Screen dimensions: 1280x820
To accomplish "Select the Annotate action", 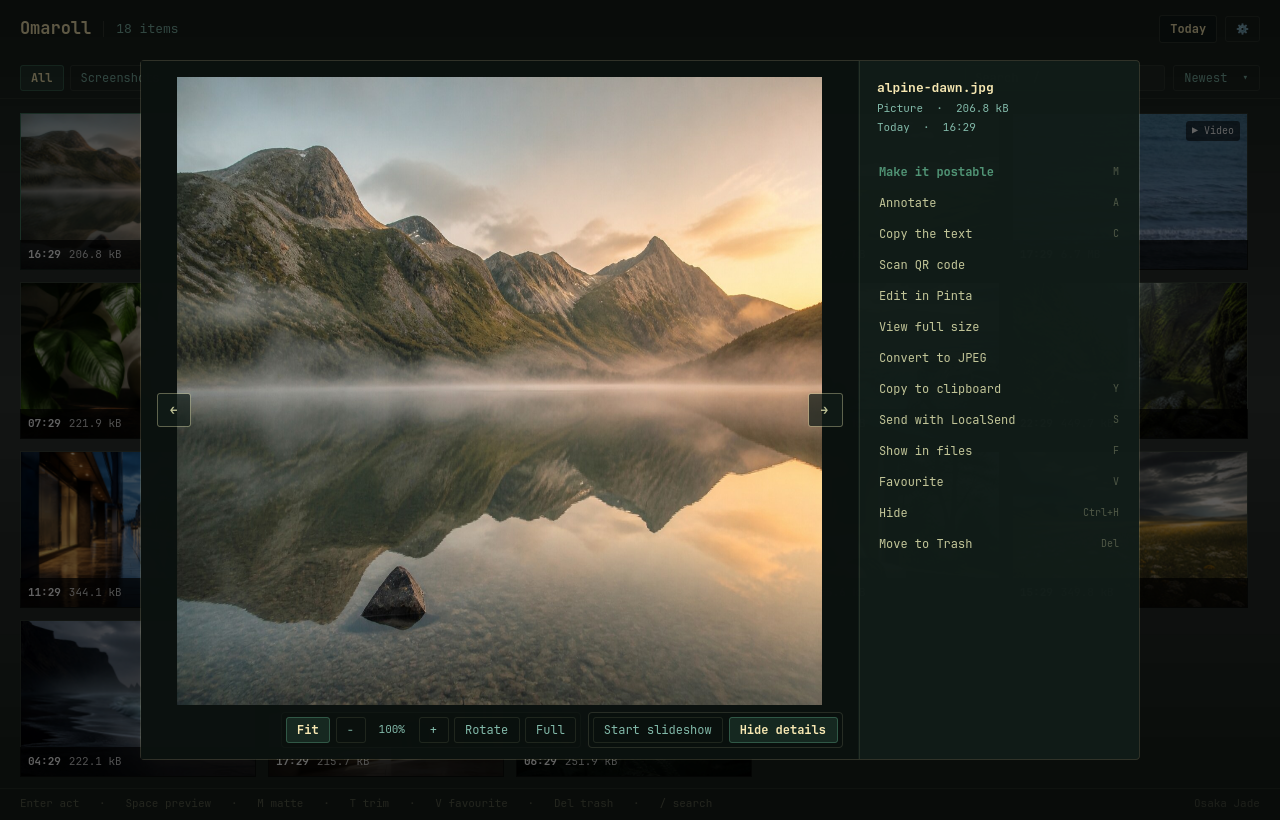I will [x=999, y=203].
